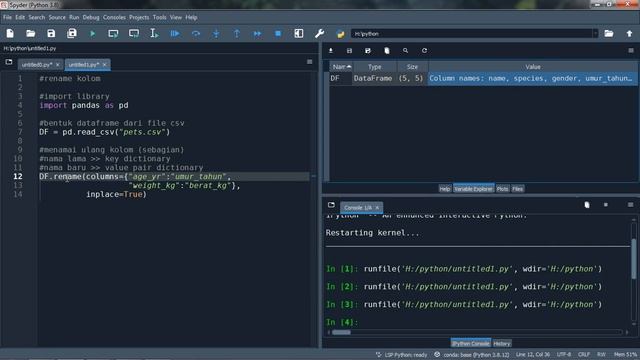Click the console vertical scrollbar
640x360 pixels.
(x=633, y=259)
